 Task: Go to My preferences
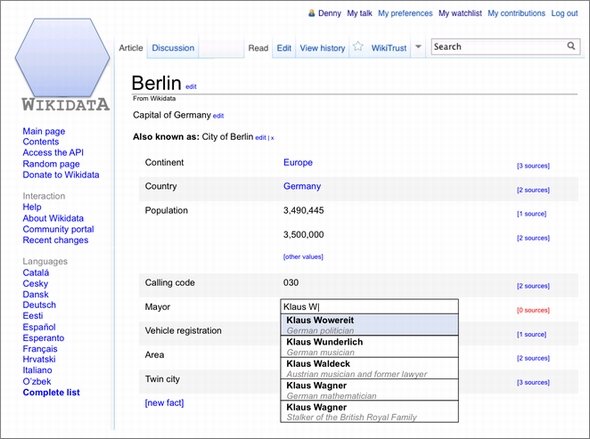[405, 13]
